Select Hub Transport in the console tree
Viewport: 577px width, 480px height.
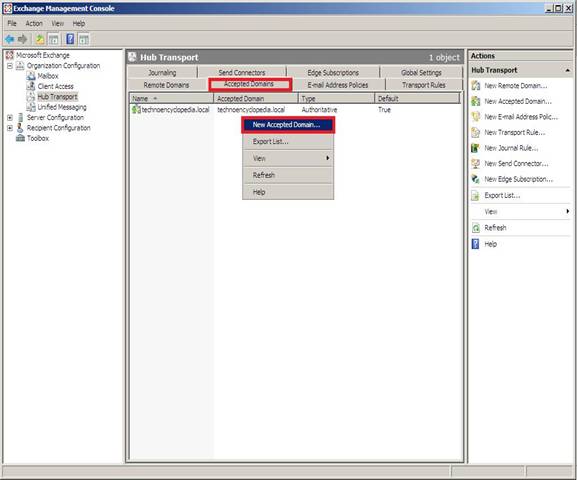point(57,97)
